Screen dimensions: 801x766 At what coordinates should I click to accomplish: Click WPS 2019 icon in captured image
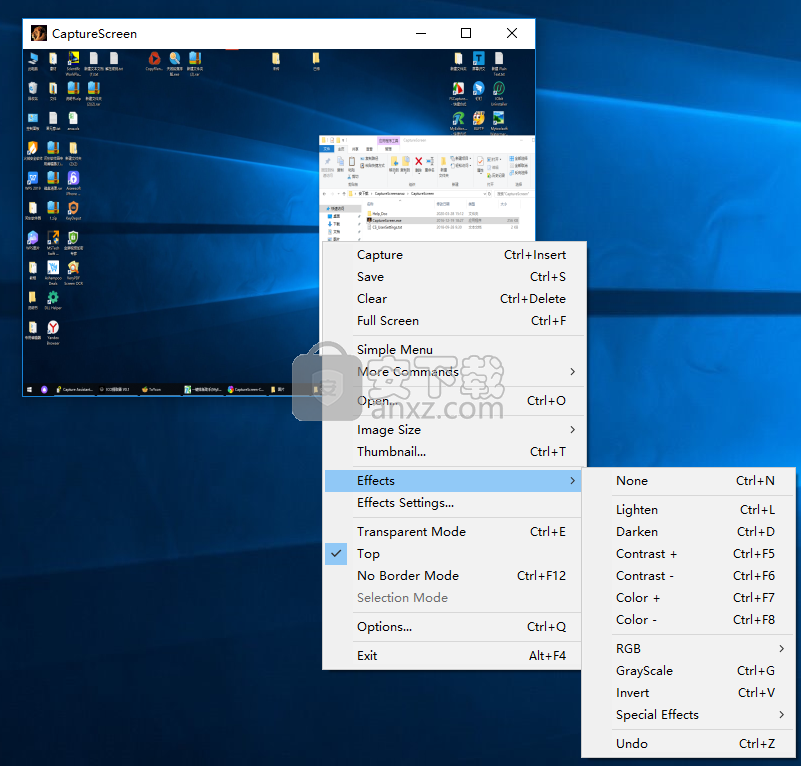33,178
